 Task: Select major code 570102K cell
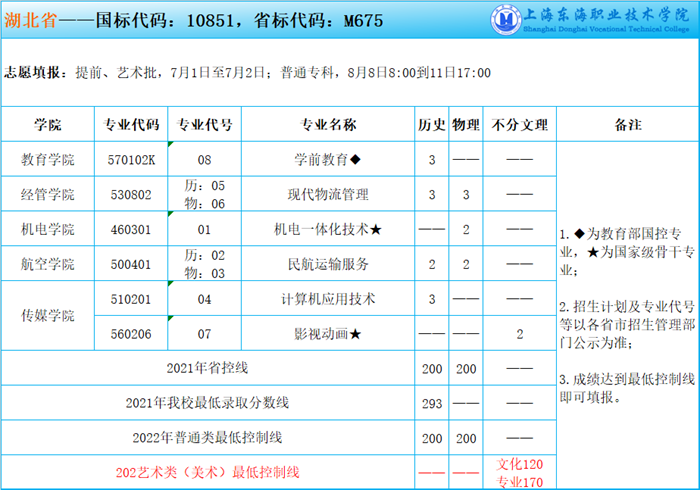pyautogui.click(x=131, y=159)
